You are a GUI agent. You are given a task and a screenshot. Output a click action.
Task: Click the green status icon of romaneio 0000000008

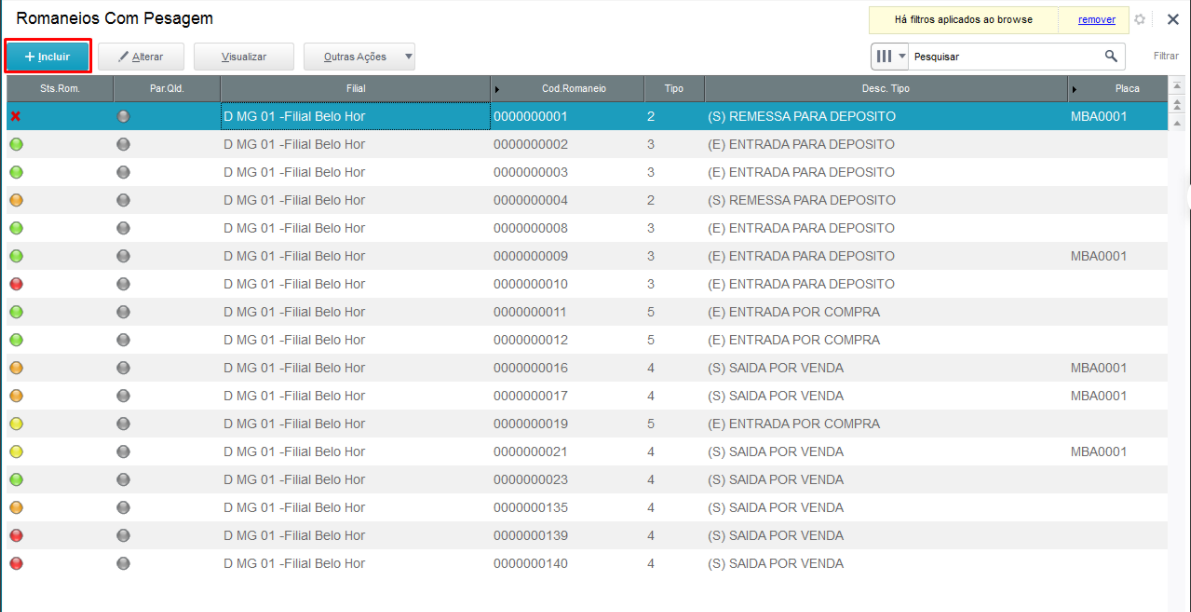tap(16, 228)
